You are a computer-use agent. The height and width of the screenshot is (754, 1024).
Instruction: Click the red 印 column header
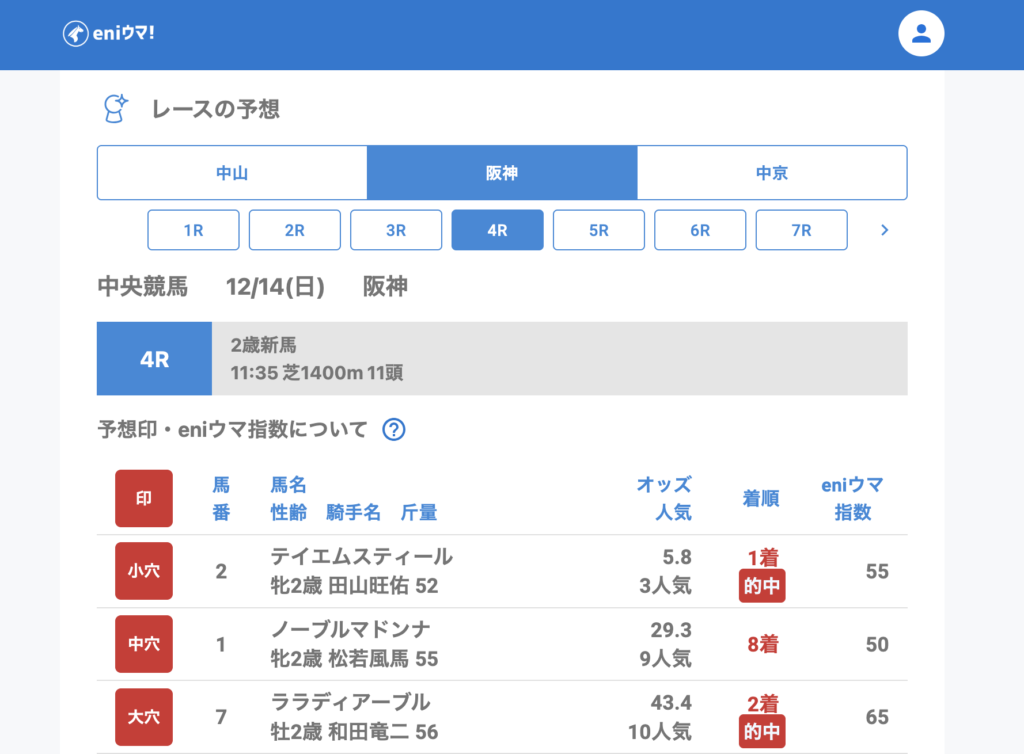point(144,498)
